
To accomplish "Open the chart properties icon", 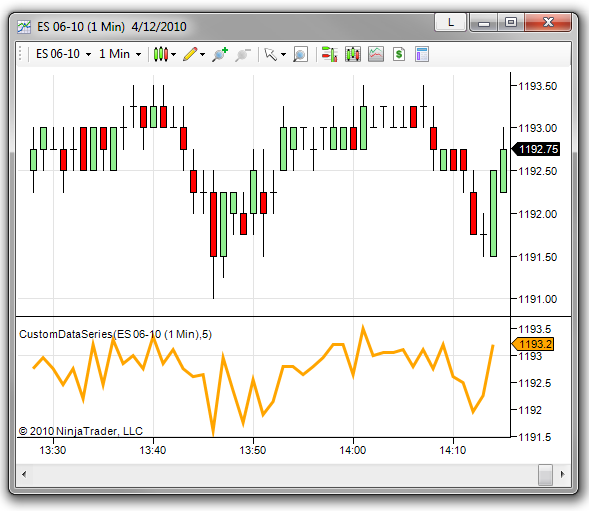I will [x=422, y=54].
